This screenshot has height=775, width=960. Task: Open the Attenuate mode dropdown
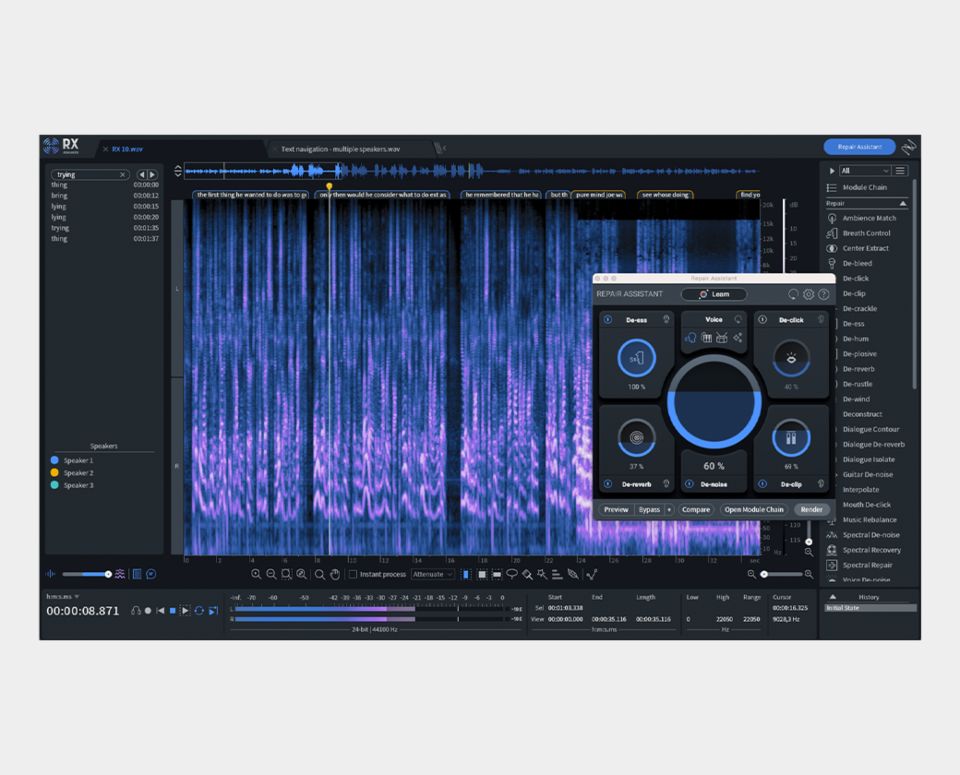[x=433, y=574]
